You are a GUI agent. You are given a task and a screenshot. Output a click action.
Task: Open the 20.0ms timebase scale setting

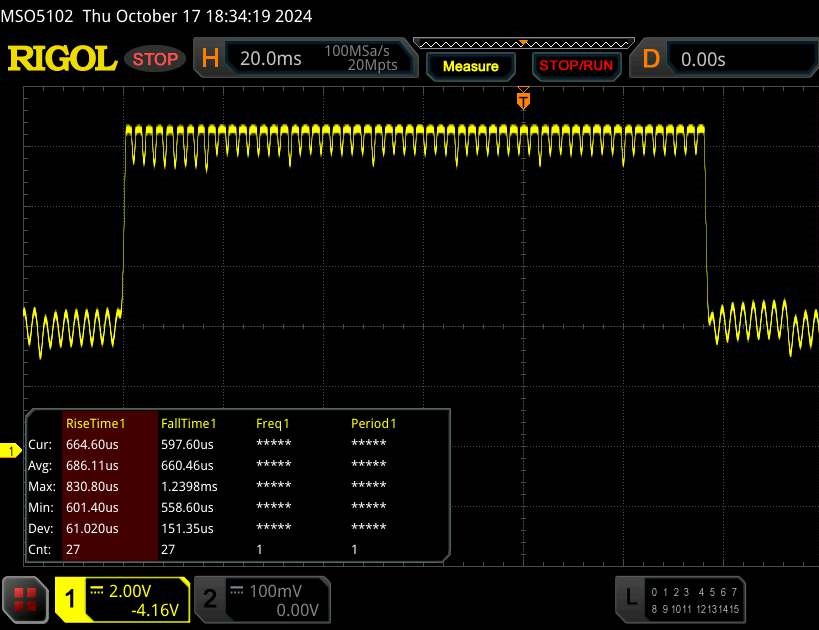coord(271,59)
